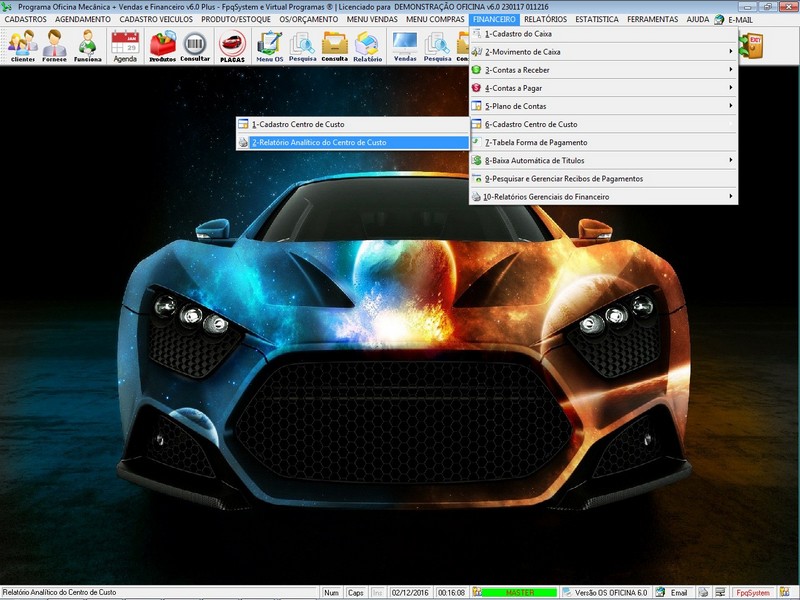
Task: Click the key icon after FpqSystem
Action: click(x=784, y=592)
